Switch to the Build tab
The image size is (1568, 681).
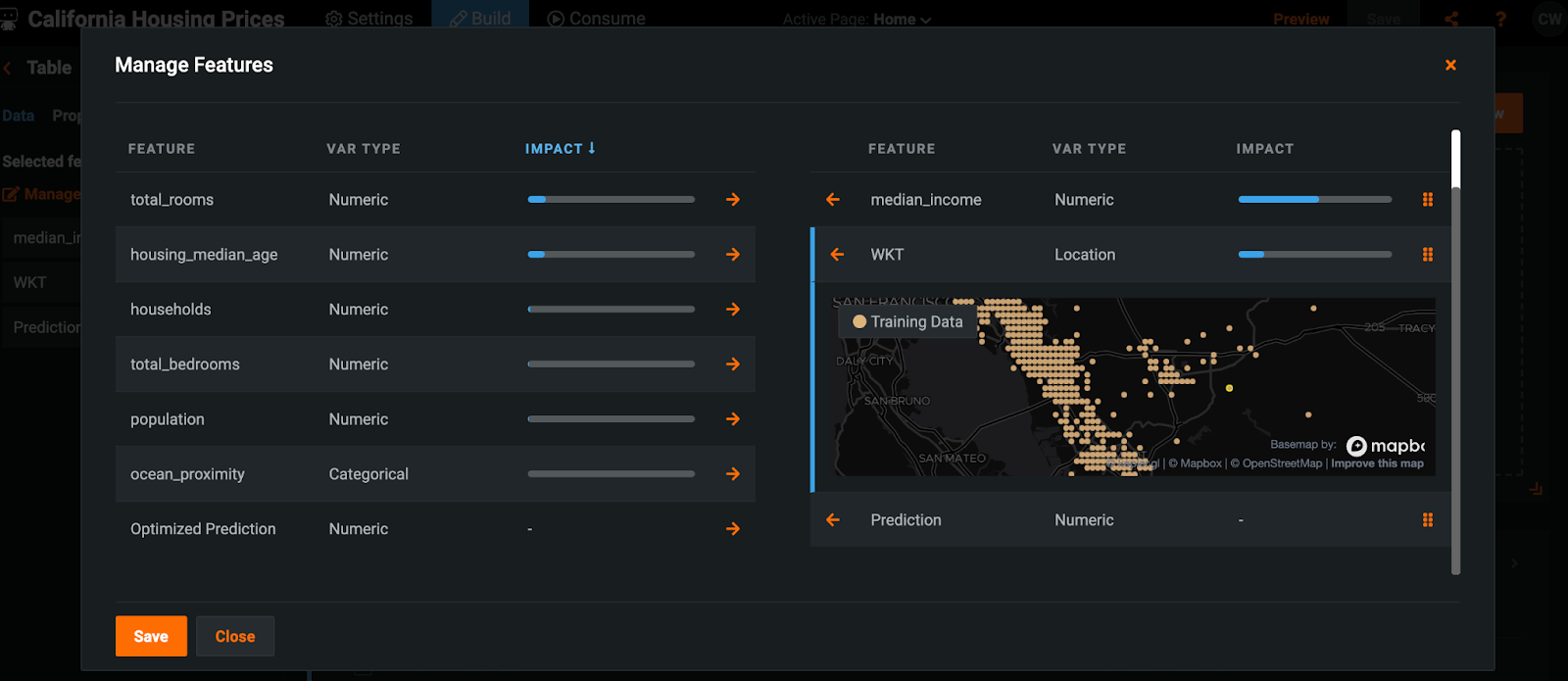[x=480, y=19]
